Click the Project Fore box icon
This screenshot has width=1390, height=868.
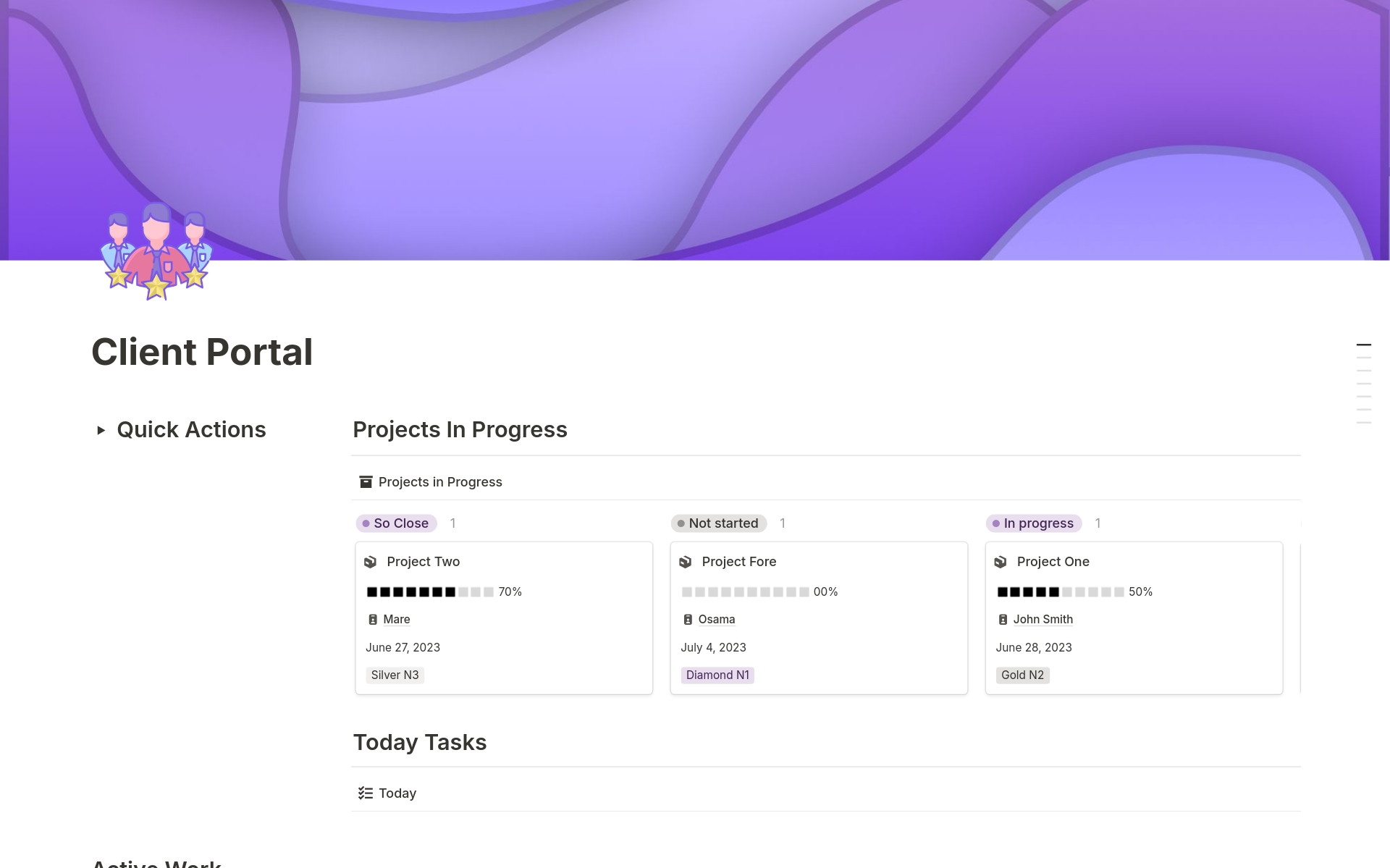tap(686, 562)
